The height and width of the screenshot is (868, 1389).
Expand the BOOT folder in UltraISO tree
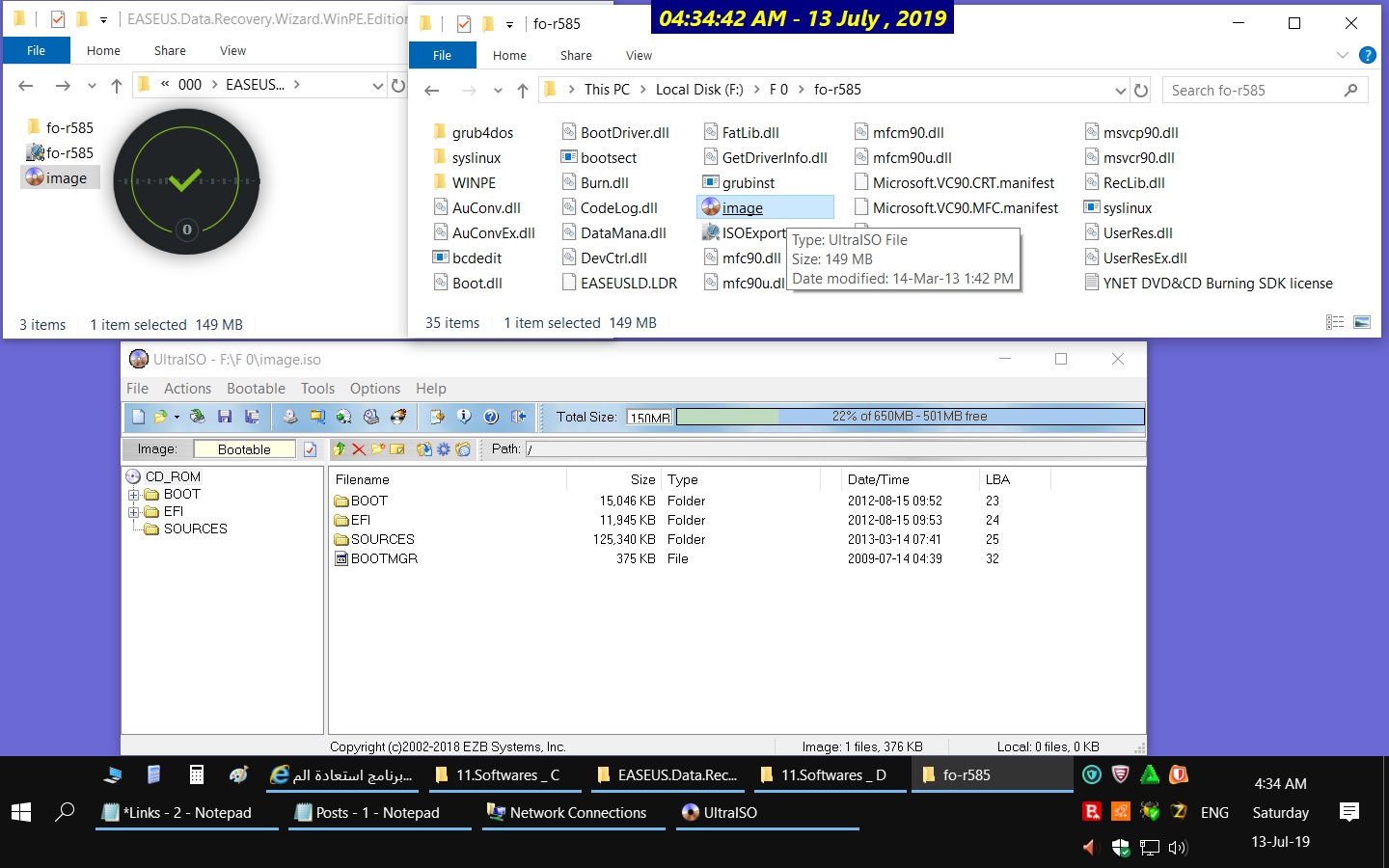coord(133,495)
